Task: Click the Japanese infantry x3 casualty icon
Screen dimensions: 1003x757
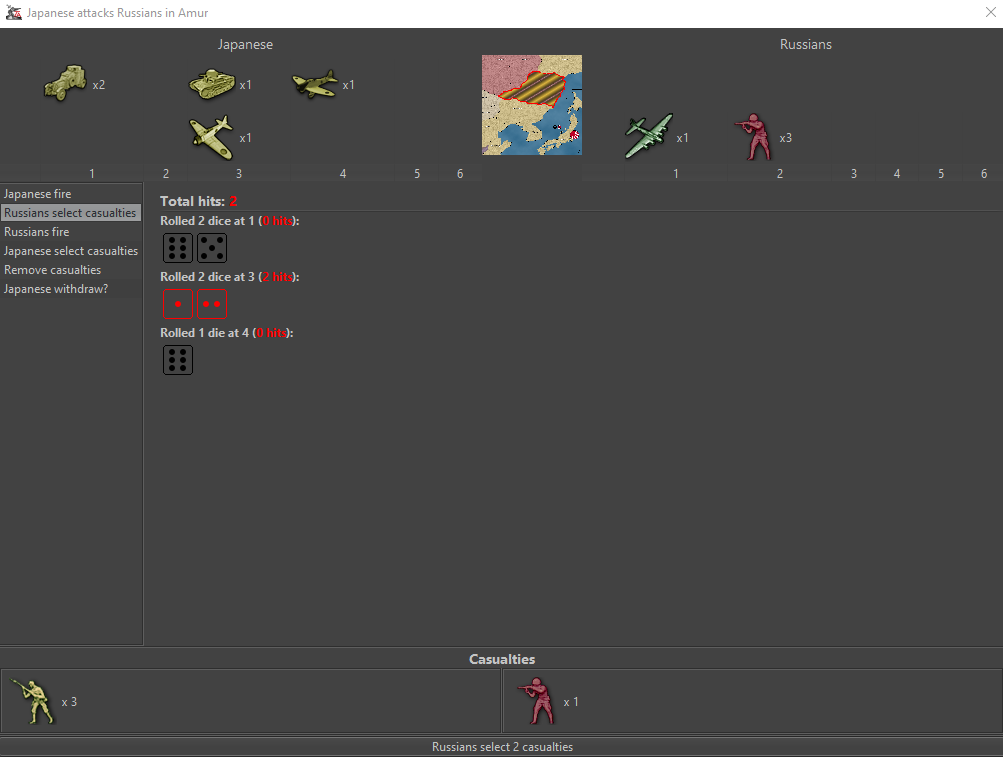Action: (32, 702)
